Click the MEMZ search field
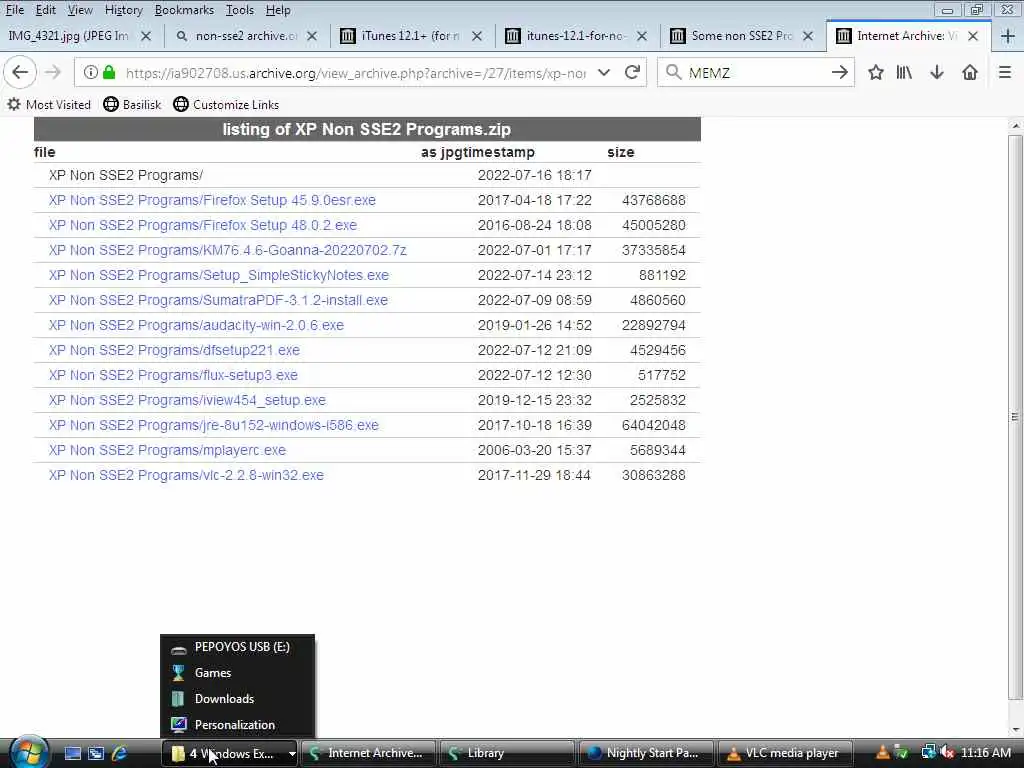The image size is (1024, 768). pyautogui.click(x=758, y=72)
